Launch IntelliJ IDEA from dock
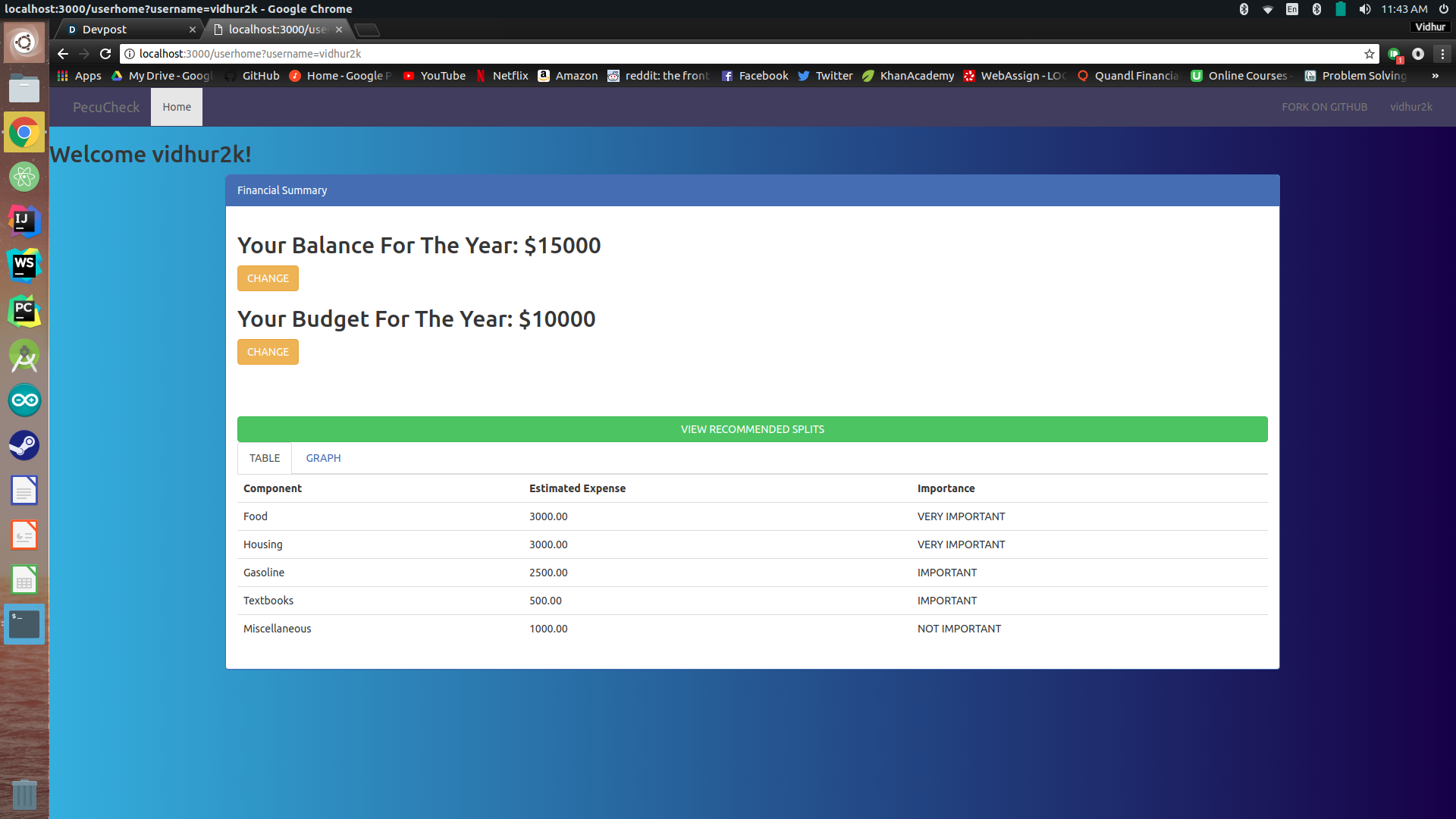Viewport: 1456px width, 819px height. tap(24, 221)
